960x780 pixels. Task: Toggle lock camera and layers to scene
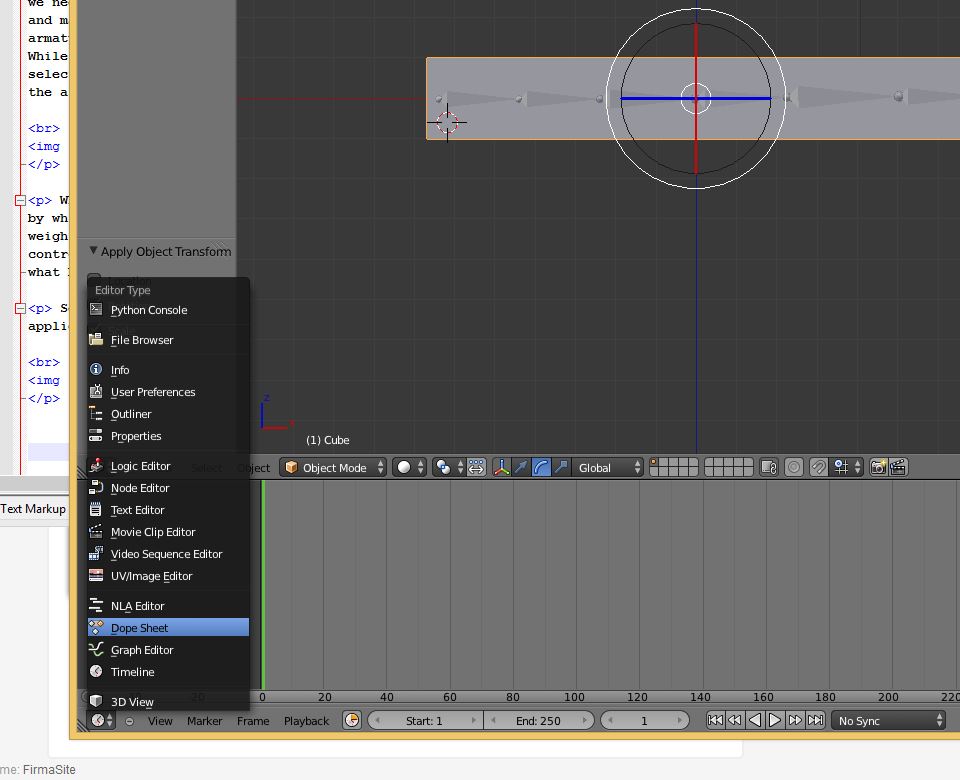(769, 468)
